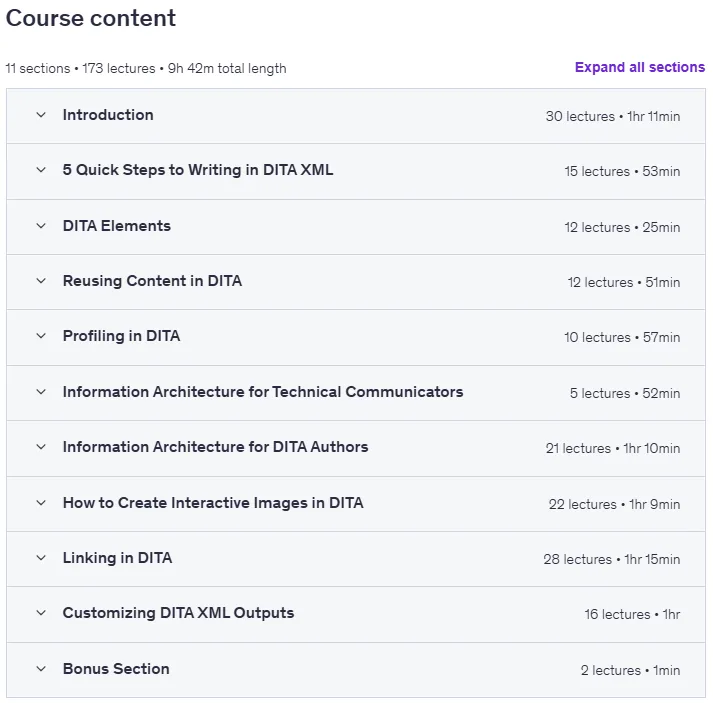The height and width of the screenshot is (703, 713).
Task: Expand Reusing Content in DITA chevron
Action: (41, 281)
